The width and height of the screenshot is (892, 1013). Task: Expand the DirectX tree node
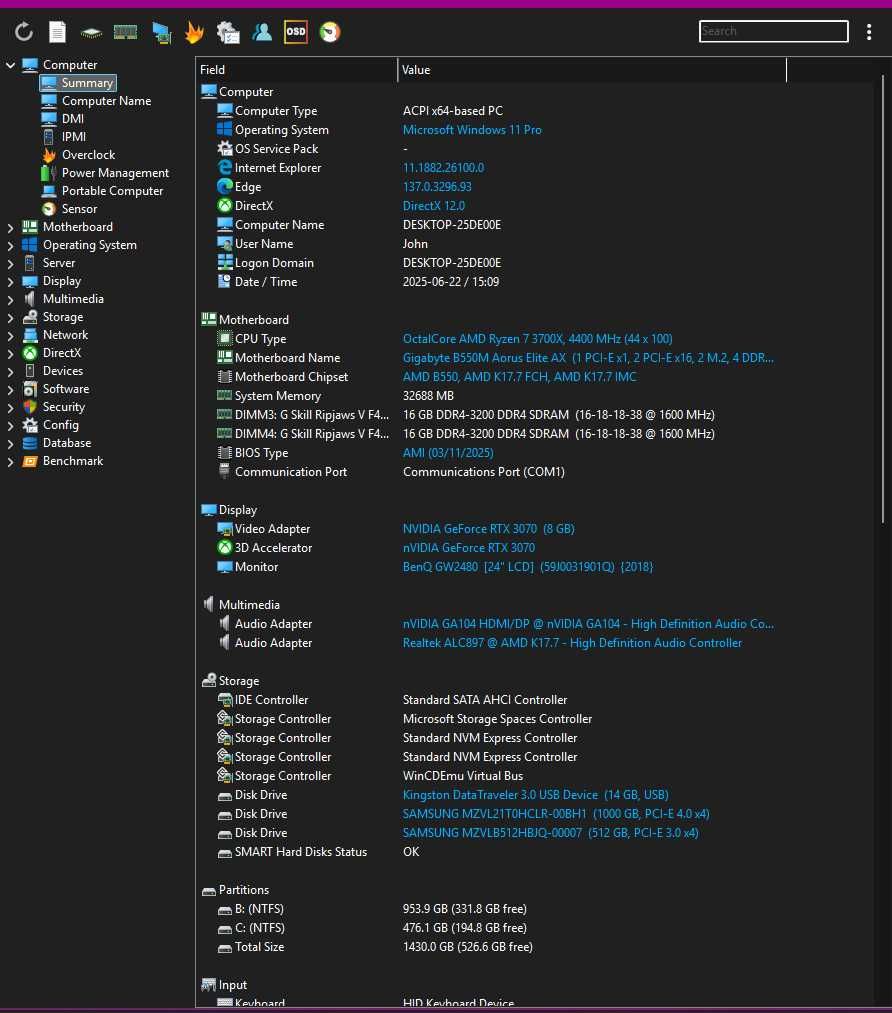click(x=10, y=354)
